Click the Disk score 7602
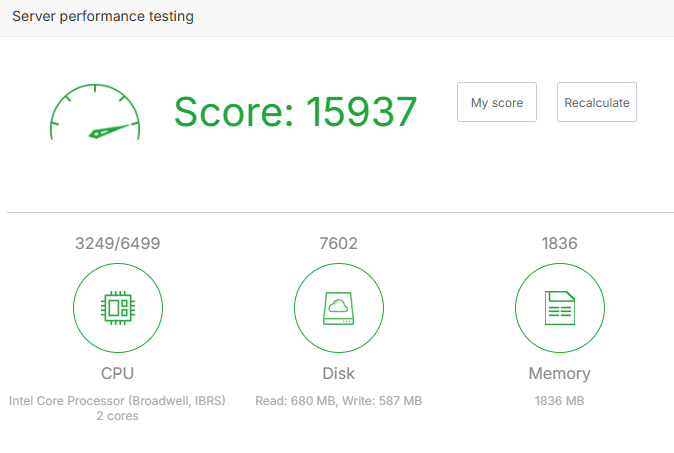The image size is (674, 453). click(339, 243)
